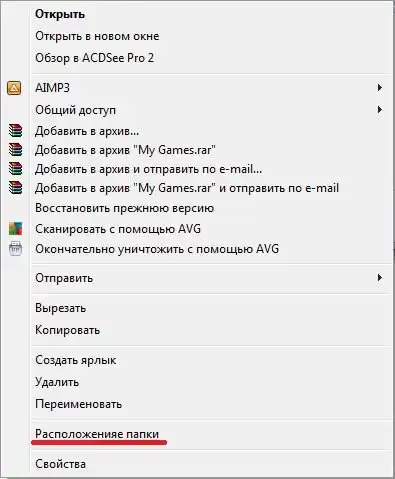The height and width of the screenshot is (479, 395).
Task: Click the AVG colored scan icon
Action: [15, 229]
